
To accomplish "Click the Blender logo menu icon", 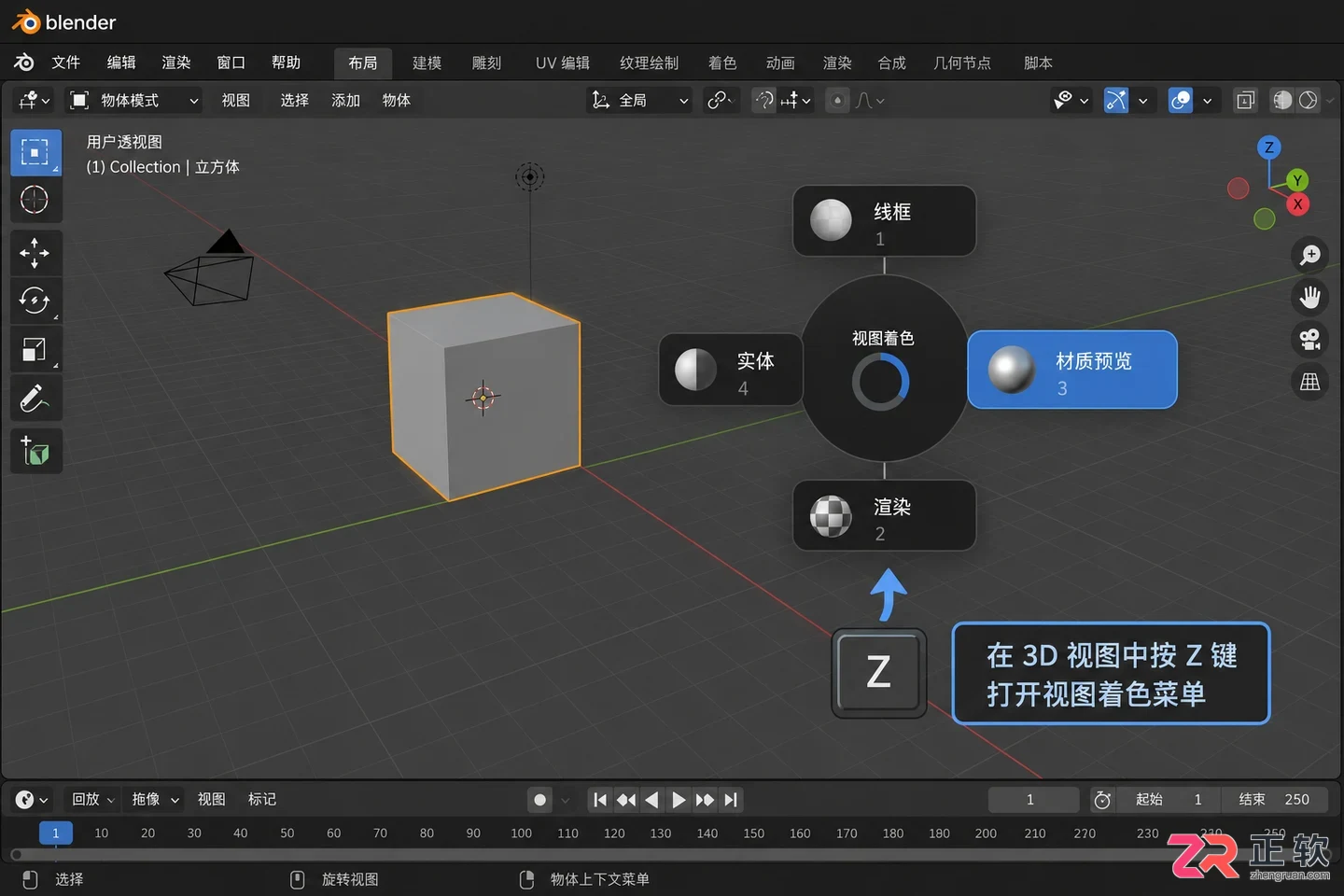I will 24,63.
